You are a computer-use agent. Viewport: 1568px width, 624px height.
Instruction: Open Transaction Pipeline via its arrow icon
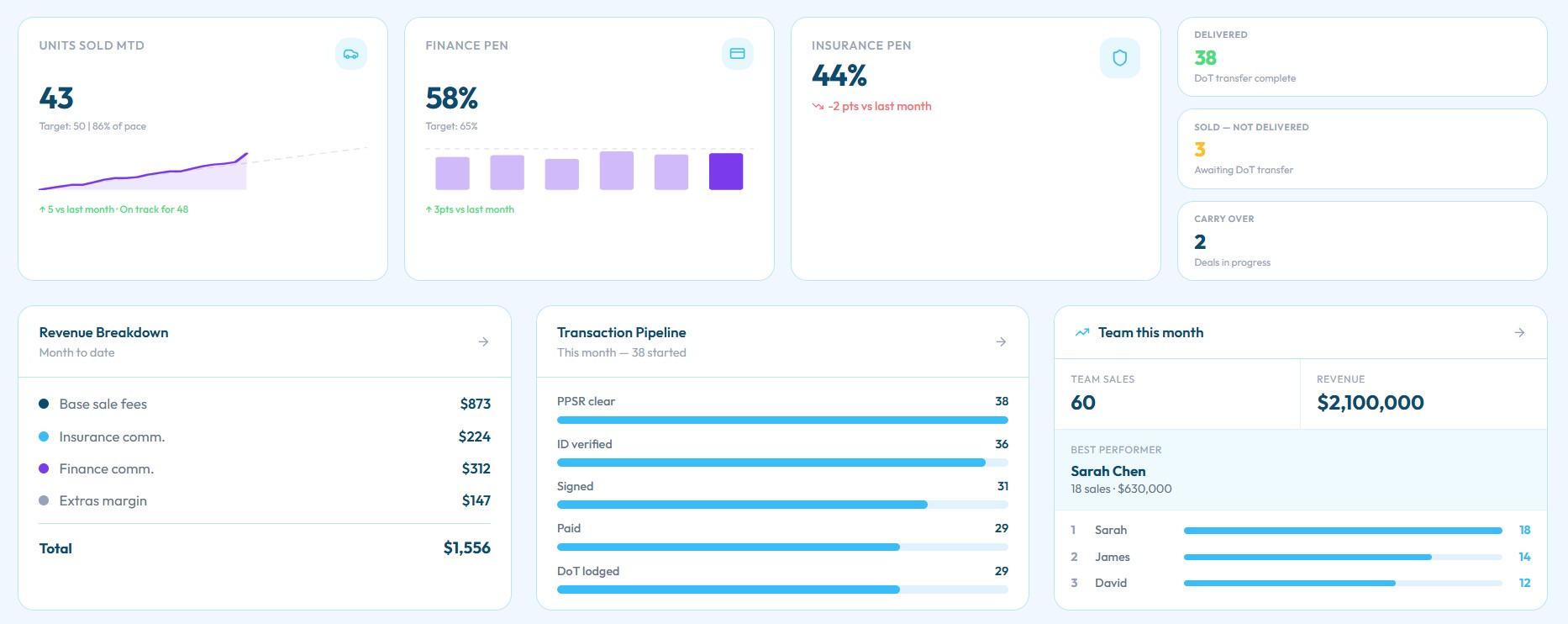[x=1001, y=341]
